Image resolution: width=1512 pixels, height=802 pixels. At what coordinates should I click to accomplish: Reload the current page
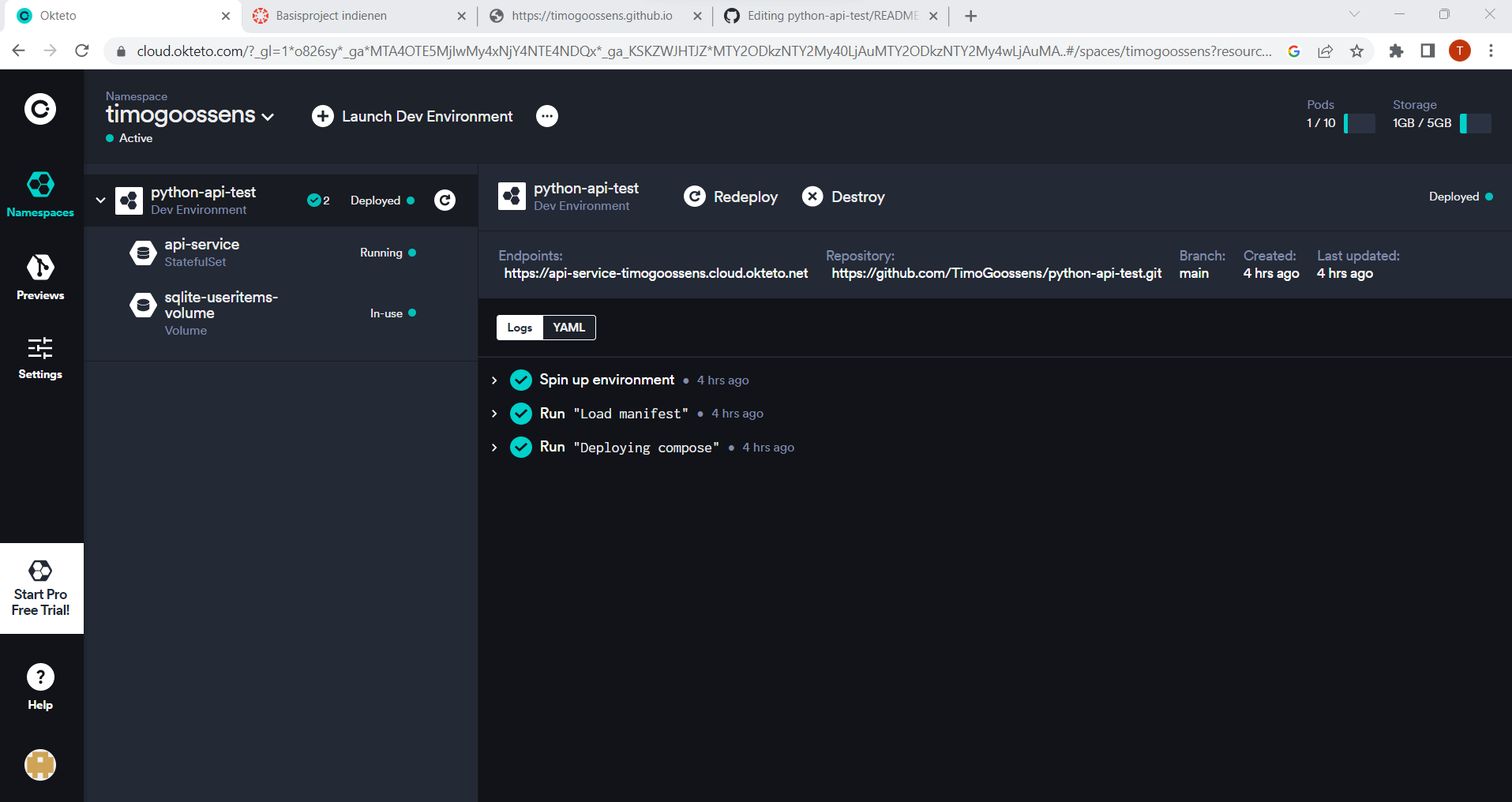tap(82, 51)
